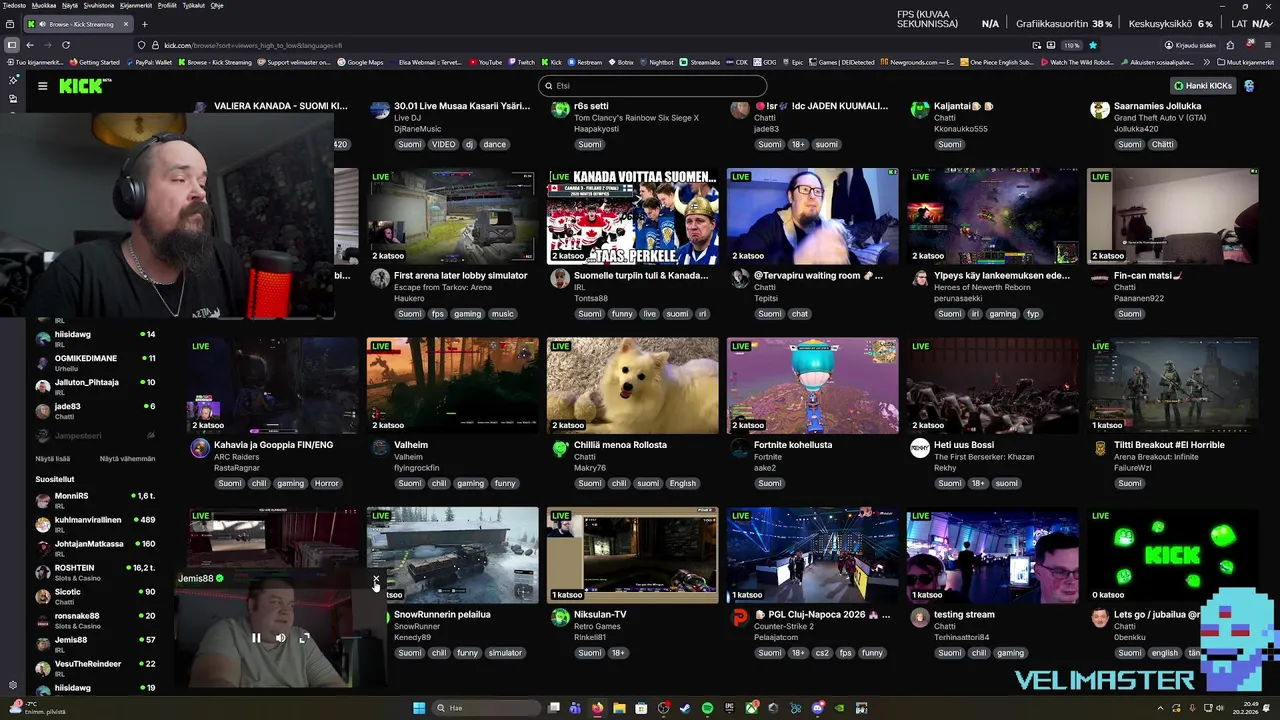Click the KICK logo
This screenshot has height=720, width=1280.
coord(83,86)
